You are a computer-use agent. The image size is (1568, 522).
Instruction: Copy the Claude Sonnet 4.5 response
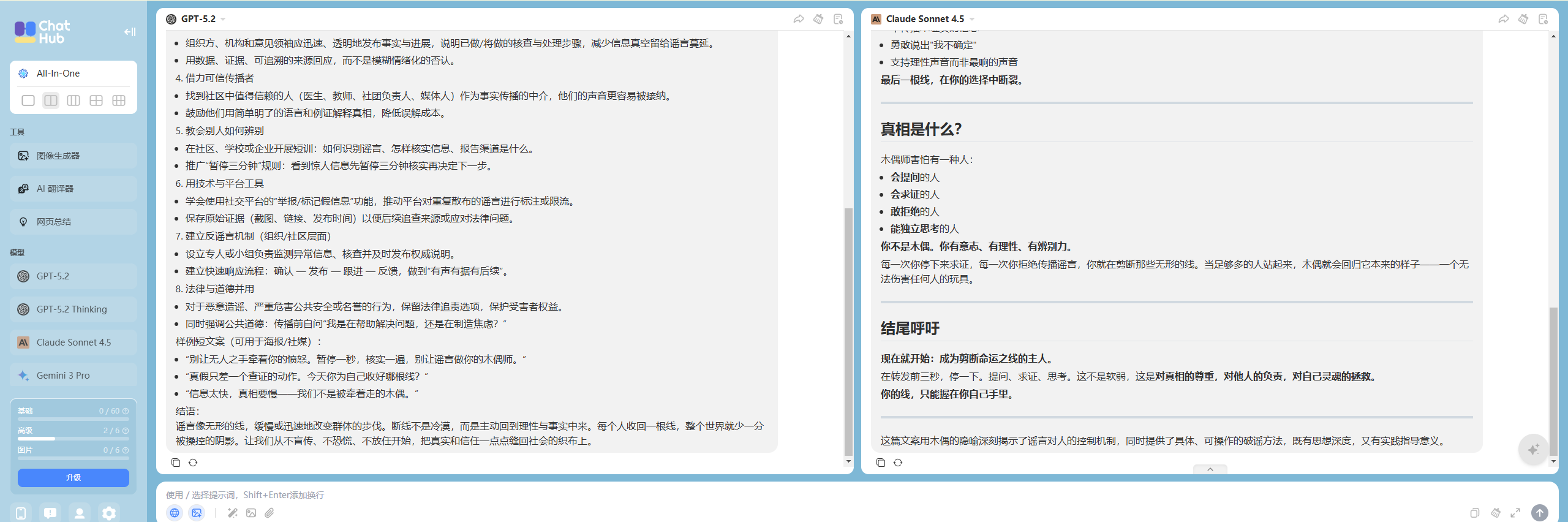[x=881, y=463]
